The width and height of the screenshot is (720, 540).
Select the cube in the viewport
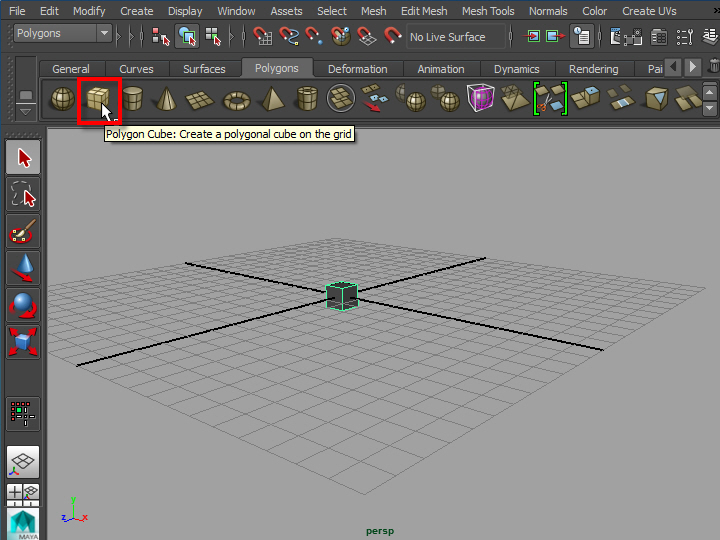341,296
